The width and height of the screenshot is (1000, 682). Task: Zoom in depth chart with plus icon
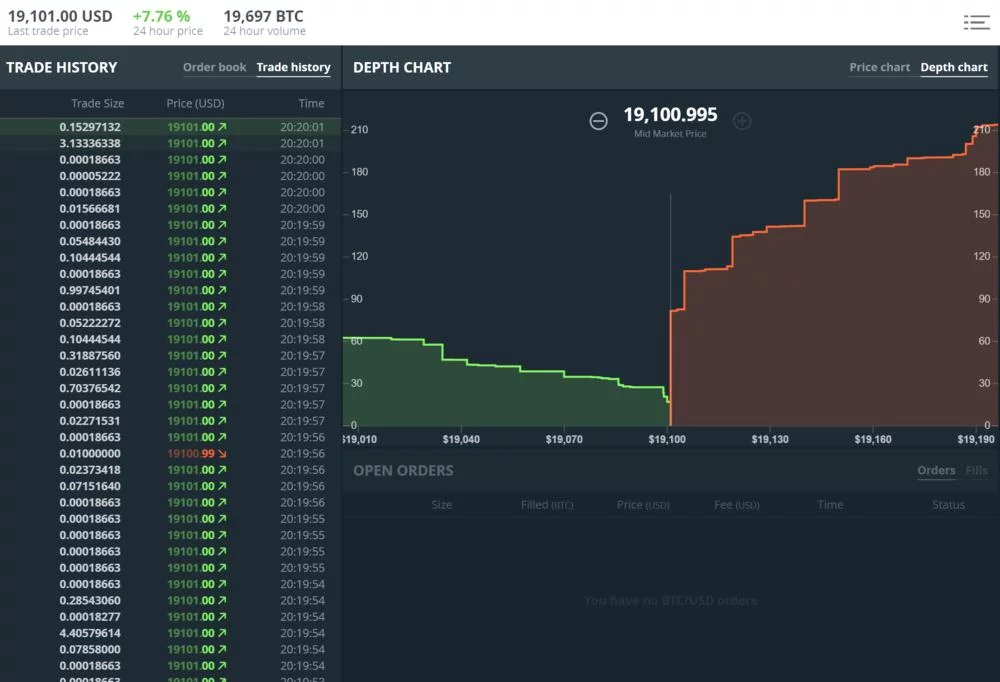coord(742,121)
